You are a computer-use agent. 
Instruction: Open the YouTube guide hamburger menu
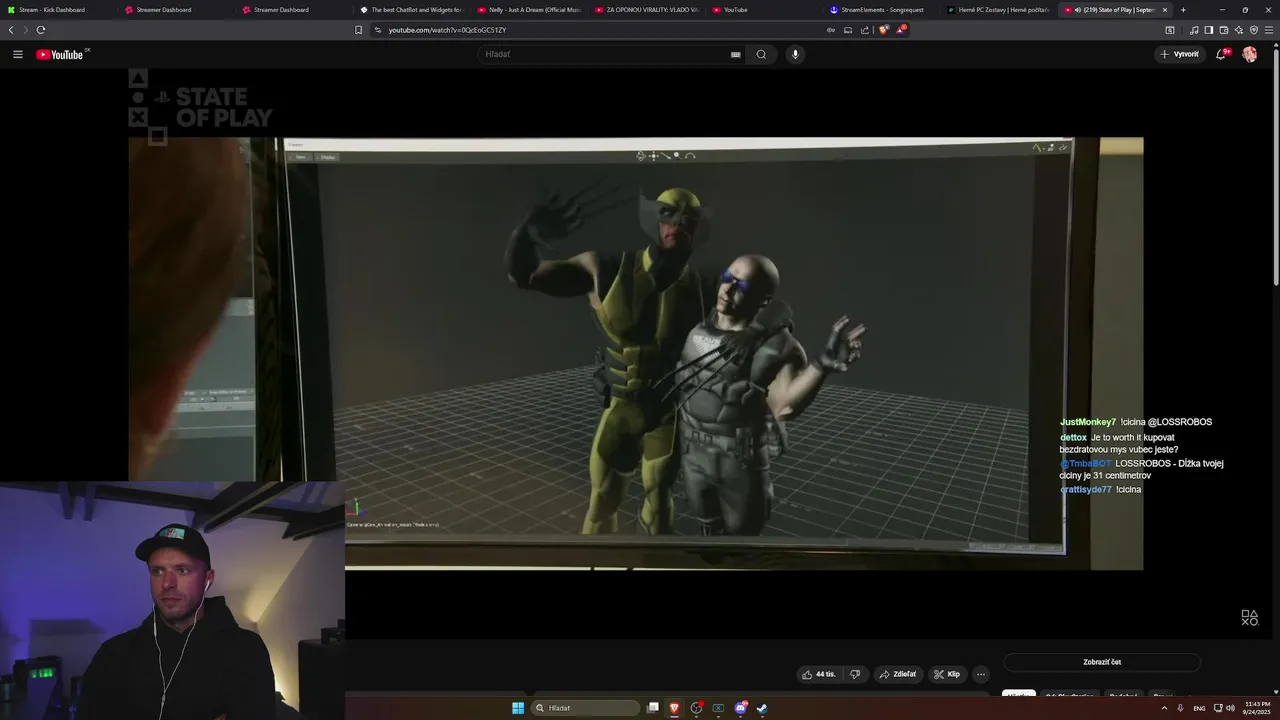click(x=18, y=54)
